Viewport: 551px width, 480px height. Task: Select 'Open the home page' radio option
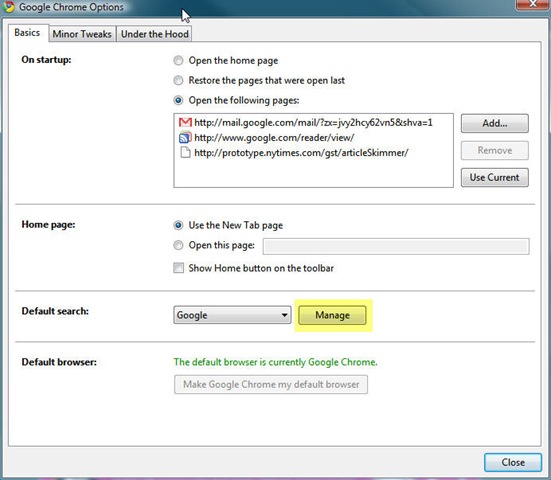tap(179, 60)
